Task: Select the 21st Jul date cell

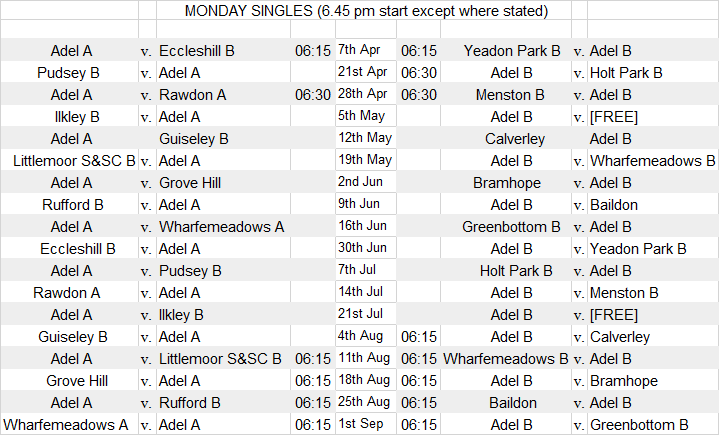Action: 365,314
